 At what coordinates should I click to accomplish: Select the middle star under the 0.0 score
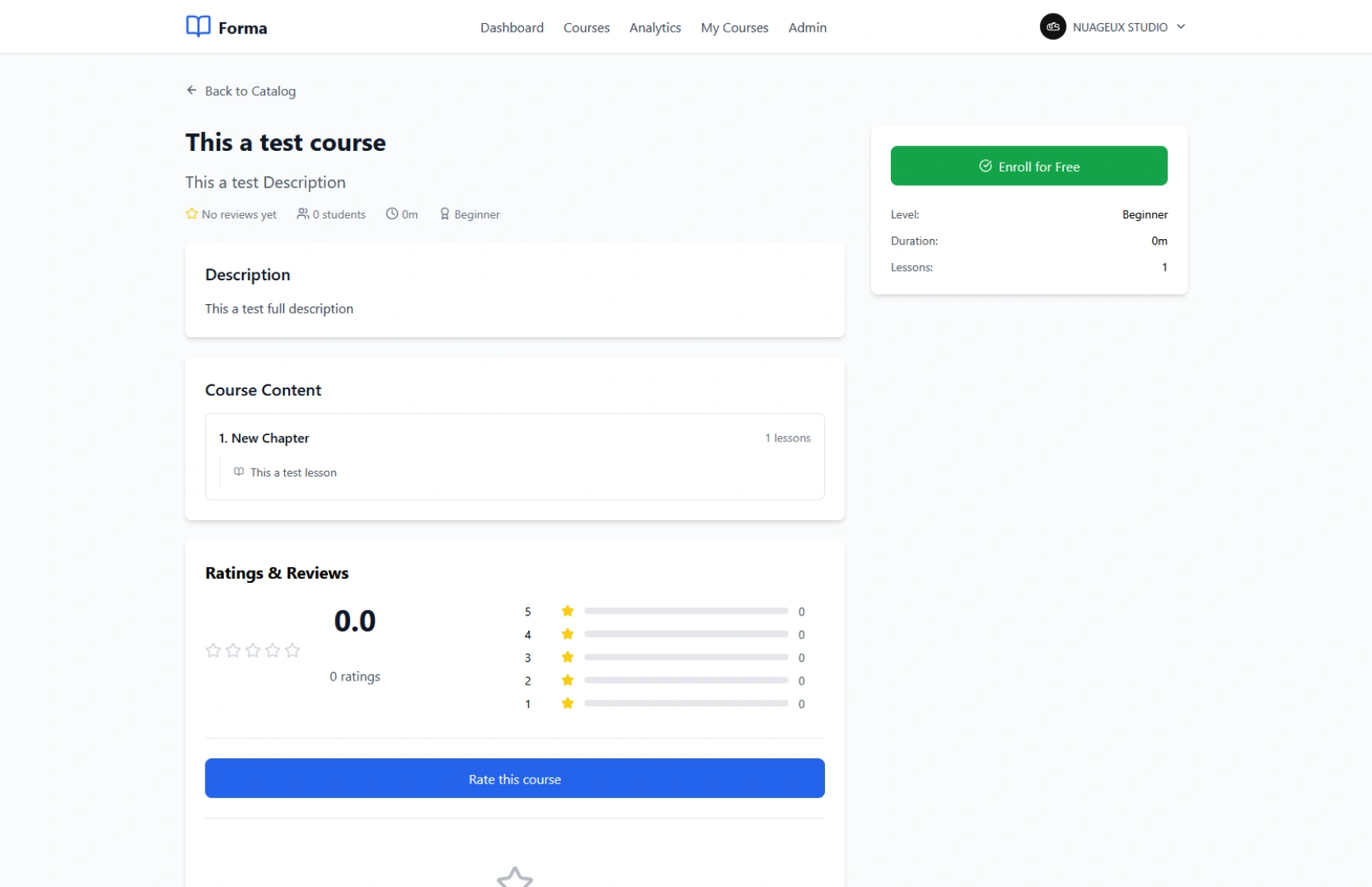pos(252,650)
